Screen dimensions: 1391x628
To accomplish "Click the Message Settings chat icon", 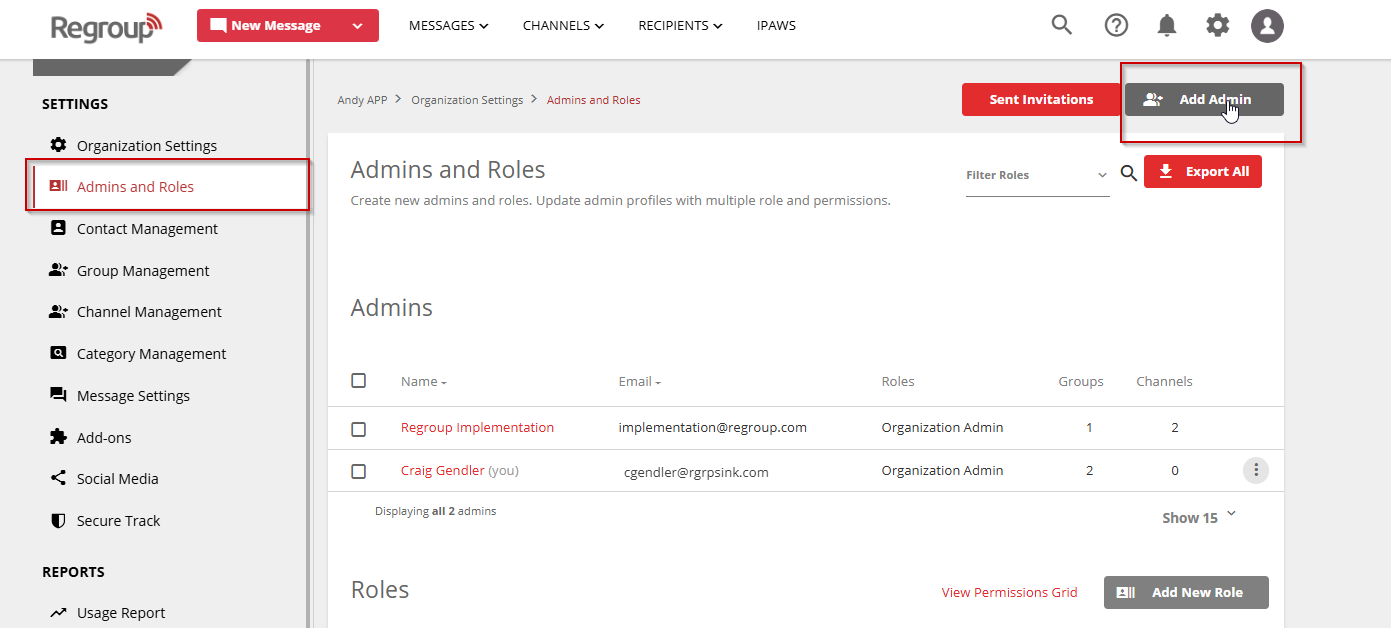I will pos(58,395).
